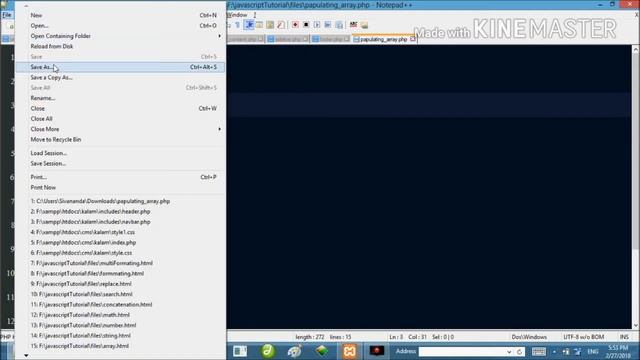
Task: Expand Close More submenu arrow
Action: tap(220, 129)
